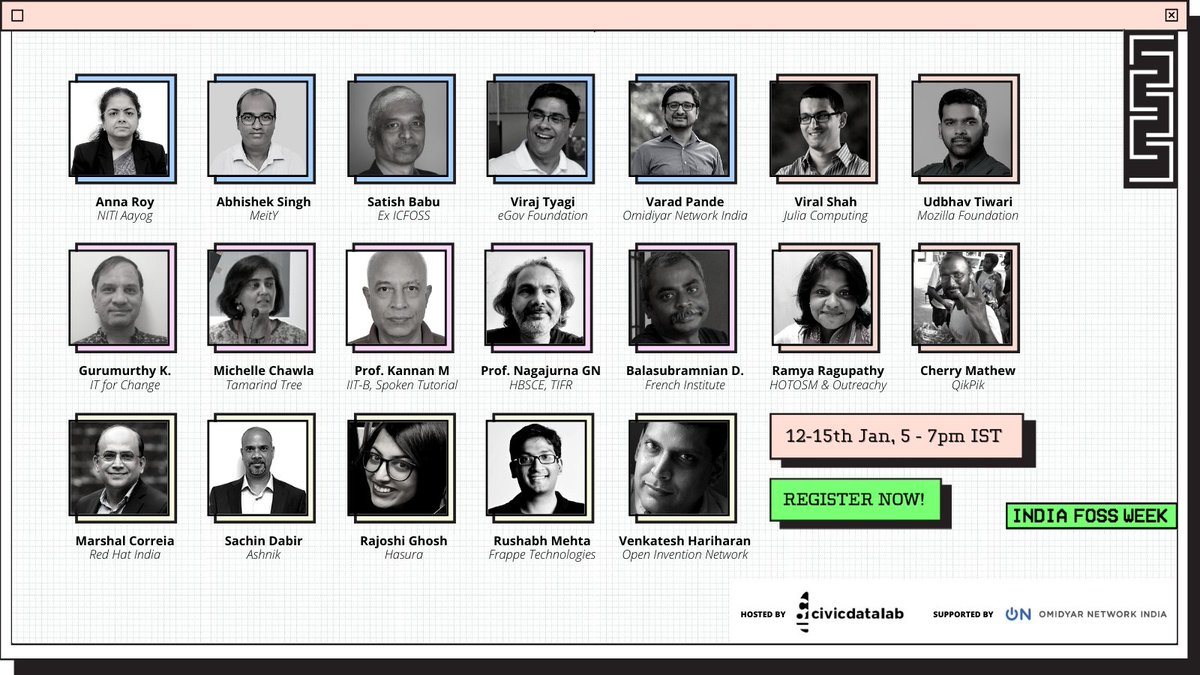Open Viraj Tyagi's photo
The image size is (1200, 675).
coord(536,129)
